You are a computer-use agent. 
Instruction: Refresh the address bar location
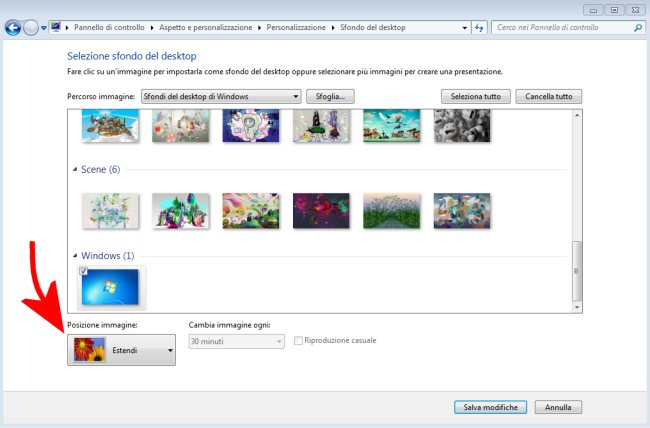[x=479, y=28]
